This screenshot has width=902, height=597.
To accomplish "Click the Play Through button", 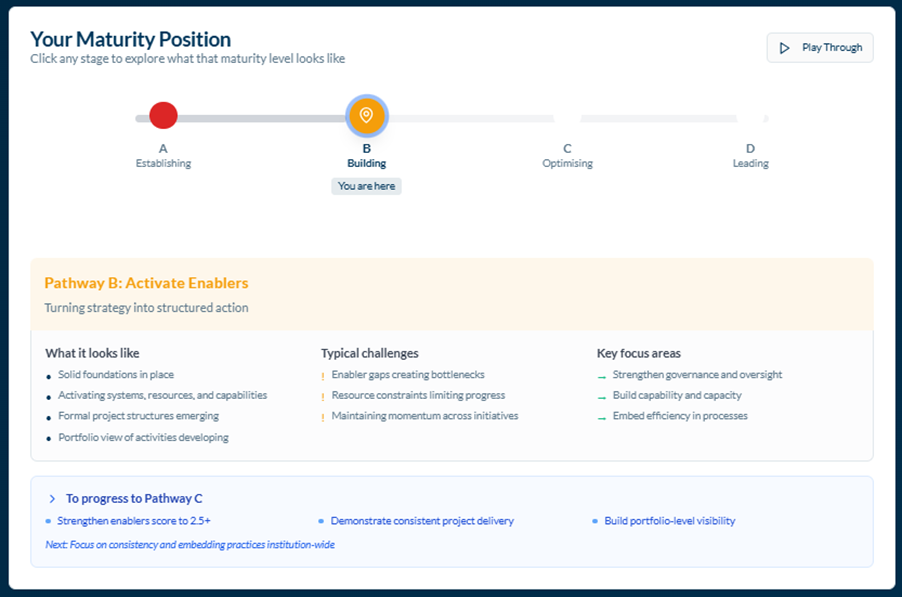I will click(819, 48).
